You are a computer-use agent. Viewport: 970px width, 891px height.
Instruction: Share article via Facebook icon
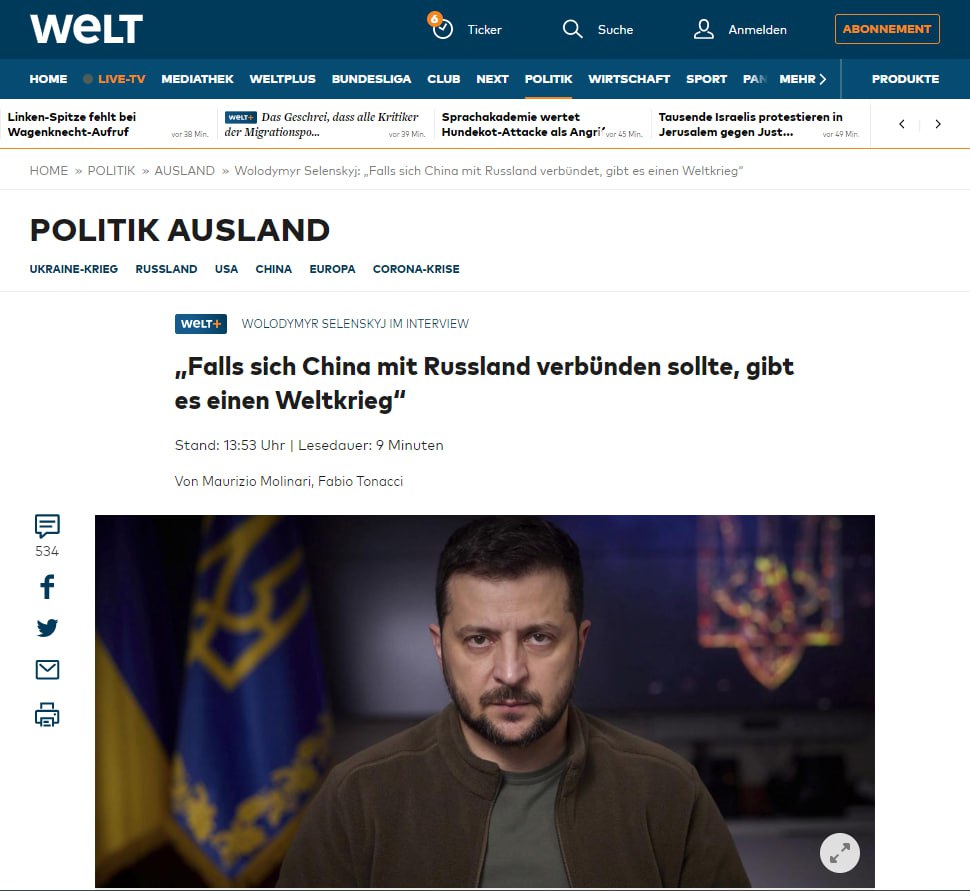click(47, 587)
